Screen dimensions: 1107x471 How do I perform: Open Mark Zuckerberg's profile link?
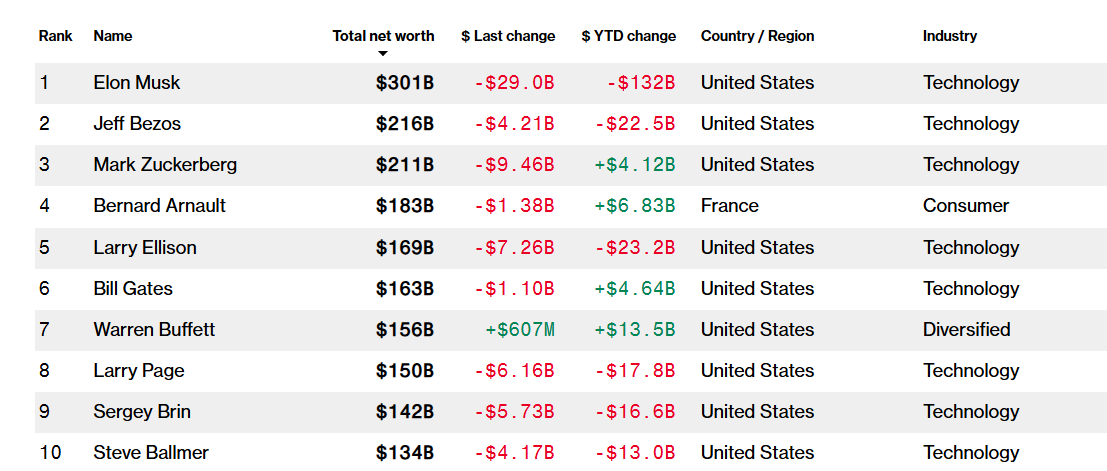coord(165,165)
